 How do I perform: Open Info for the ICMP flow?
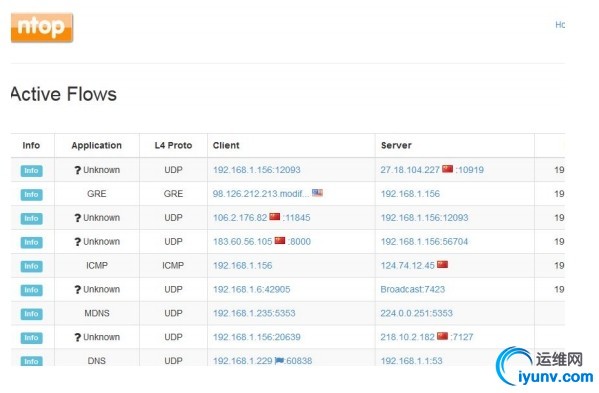pyautogui.click(x=31, y=266)
